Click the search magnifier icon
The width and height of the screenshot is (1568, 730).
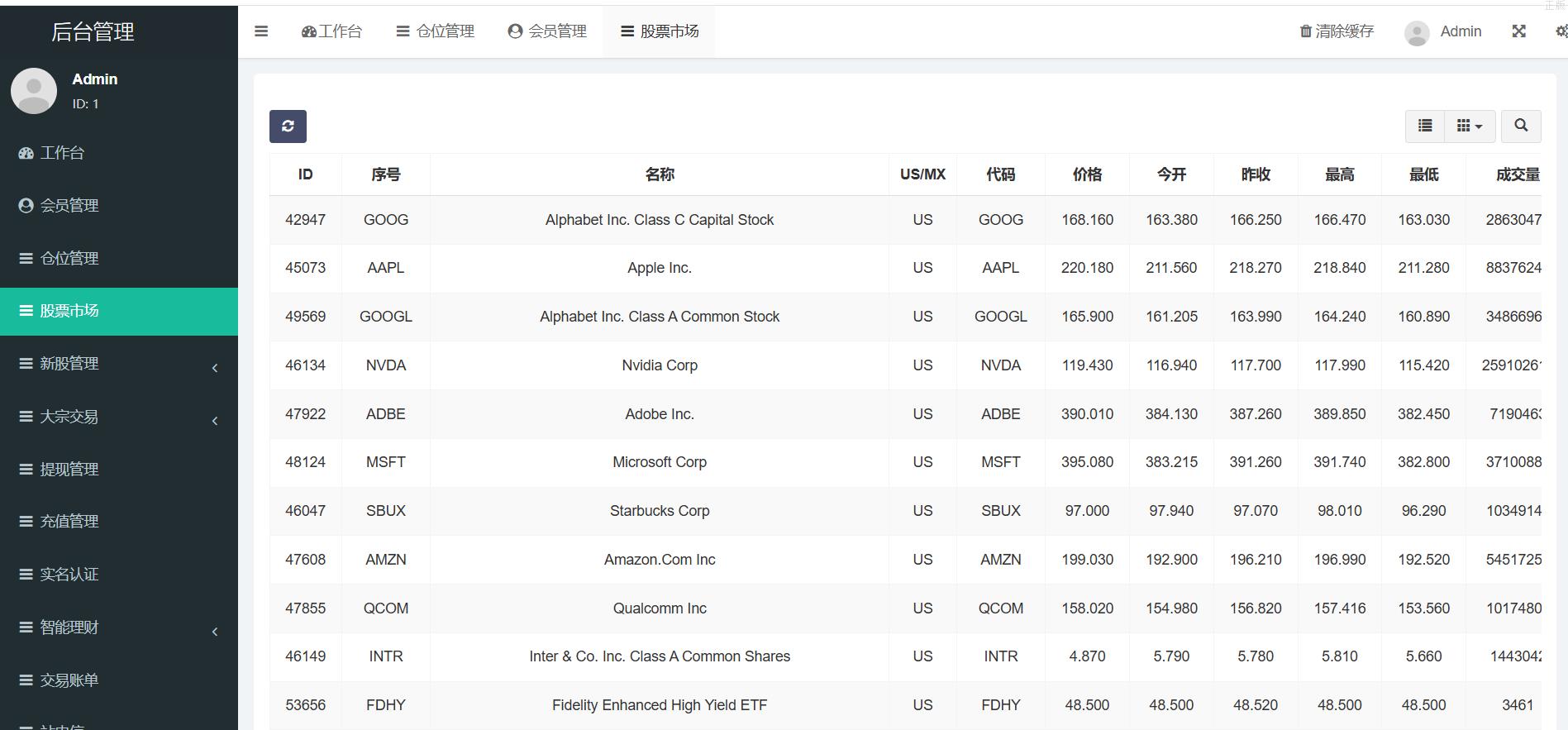point(1520,126)
